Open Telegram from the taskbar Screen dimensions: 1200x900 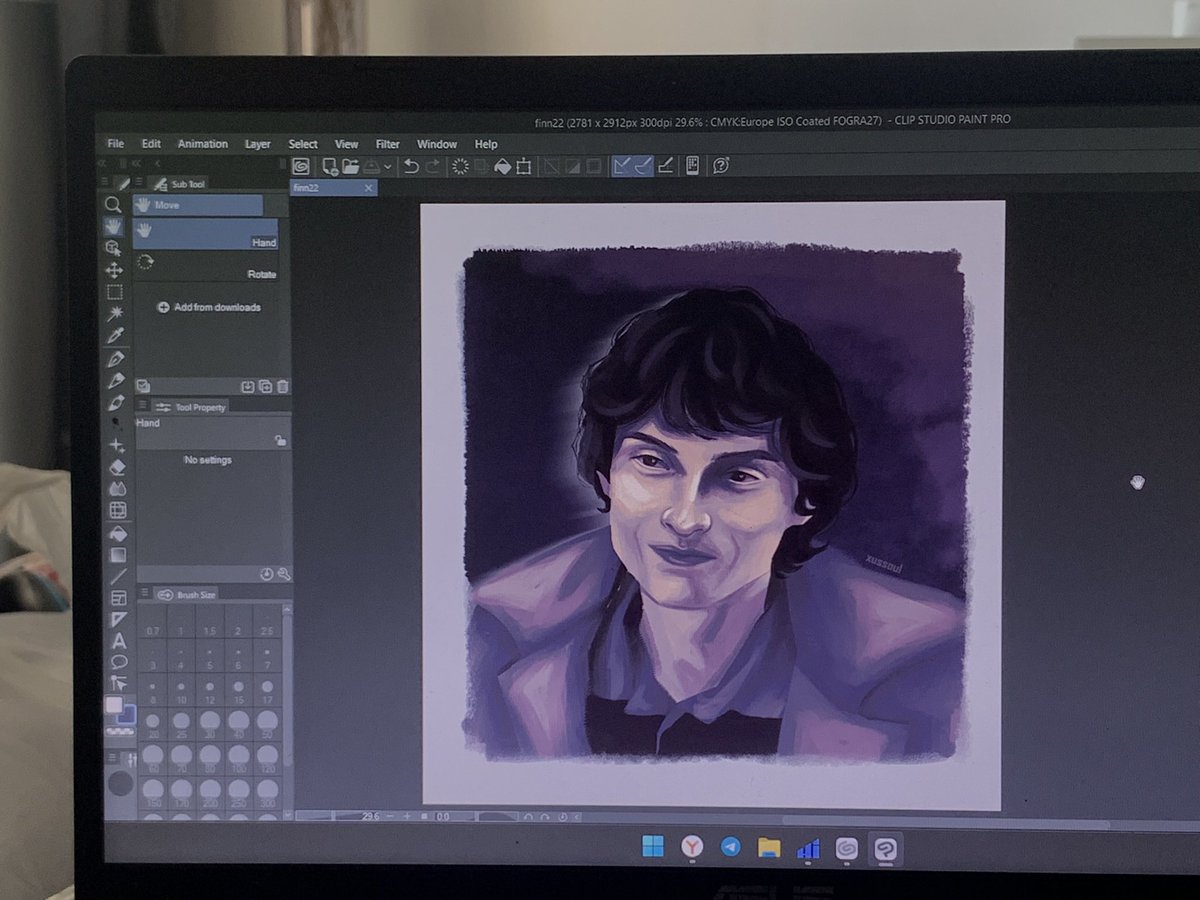(731, 848)
